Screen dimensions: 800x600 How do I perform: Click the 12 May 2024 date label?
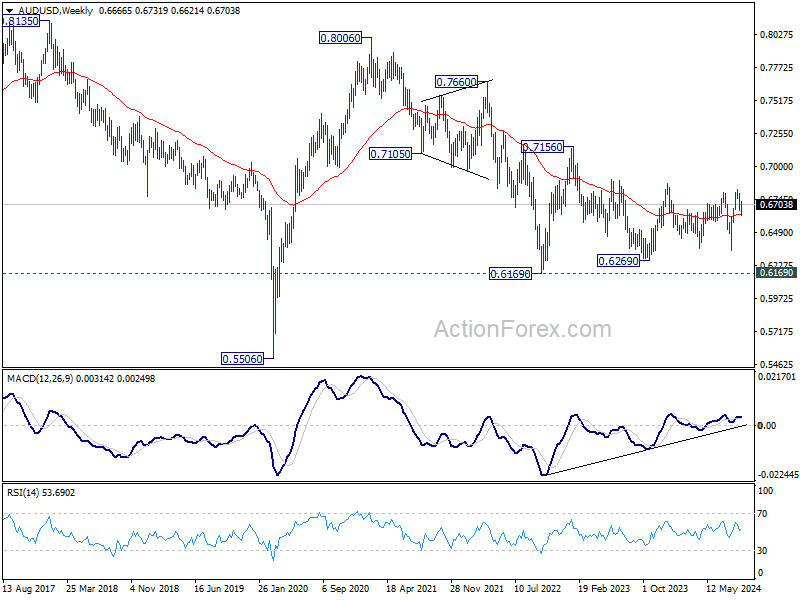pyautogui.click(x=733, y=588)
